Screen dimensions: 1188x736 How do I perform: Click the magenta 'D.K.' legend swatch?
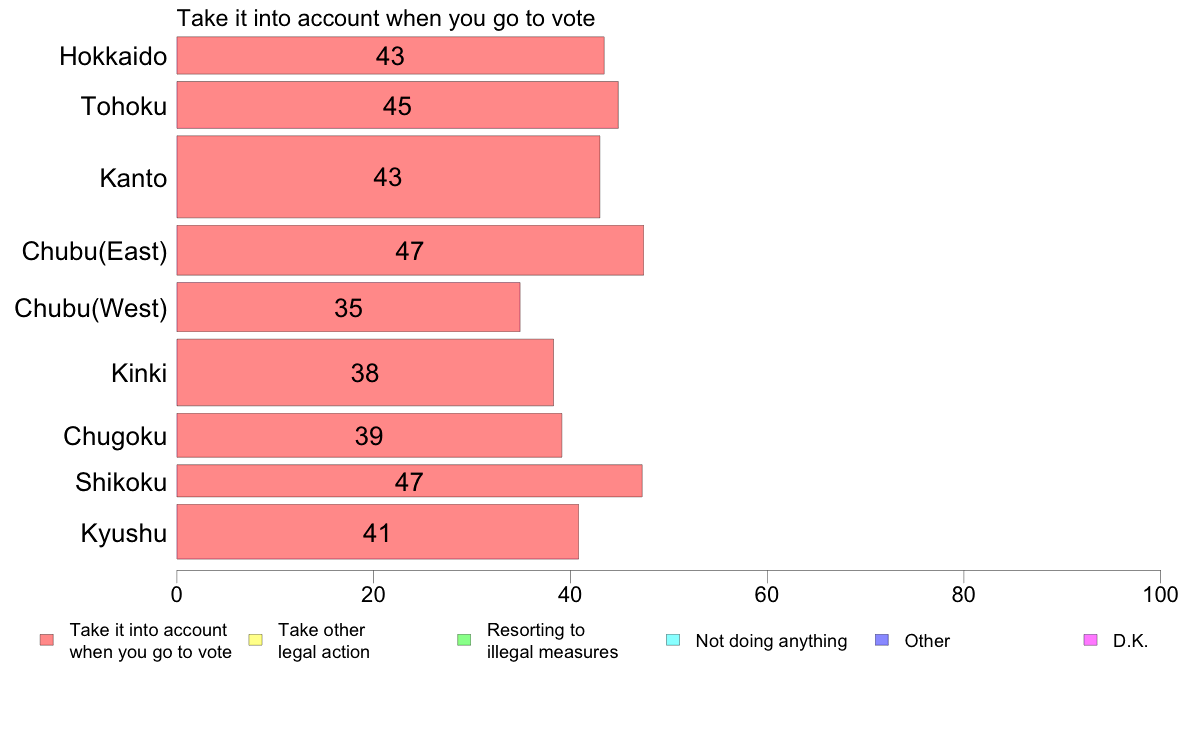pos(1090,640)
